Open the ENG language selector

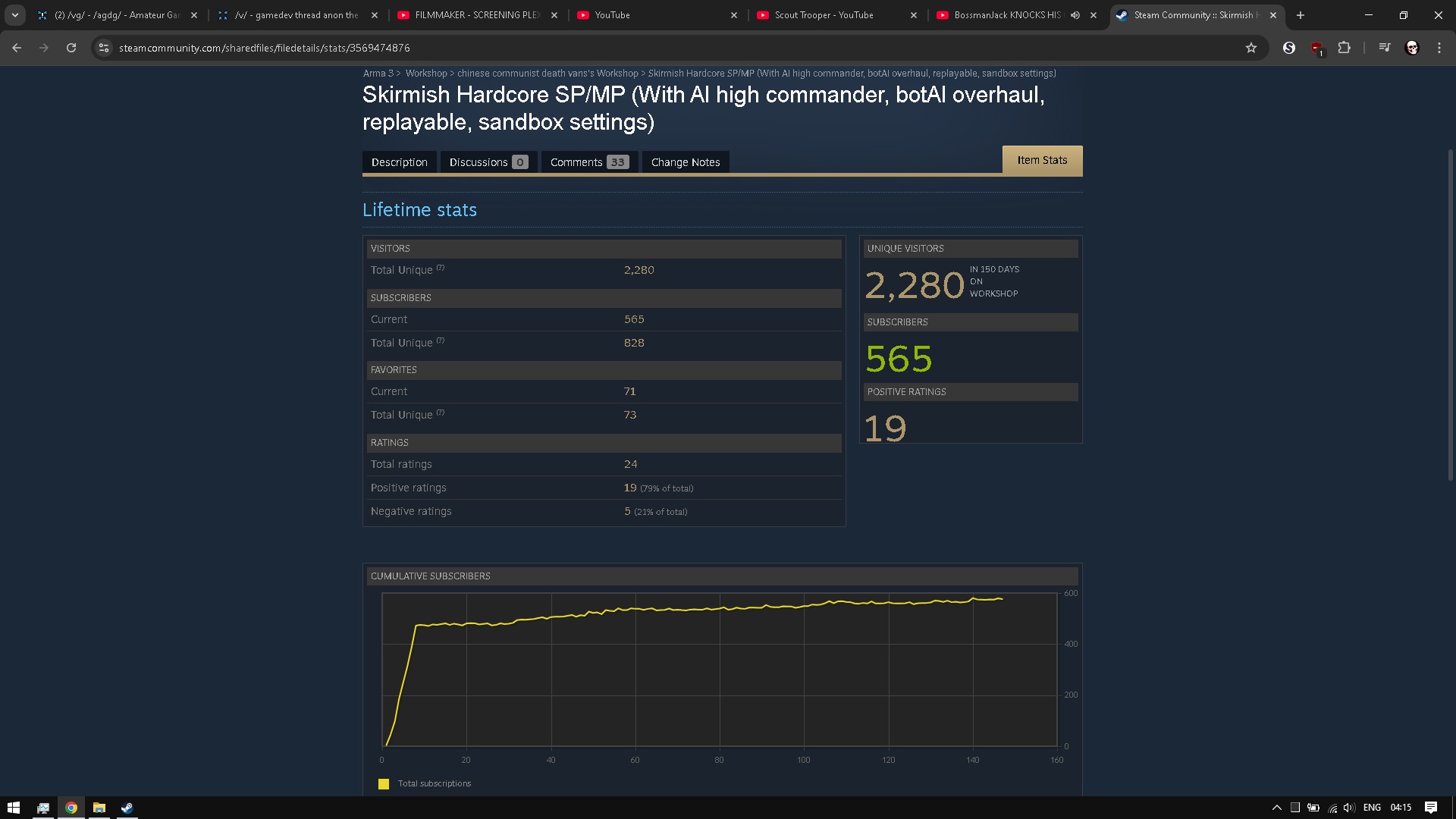pos(1371,808)
